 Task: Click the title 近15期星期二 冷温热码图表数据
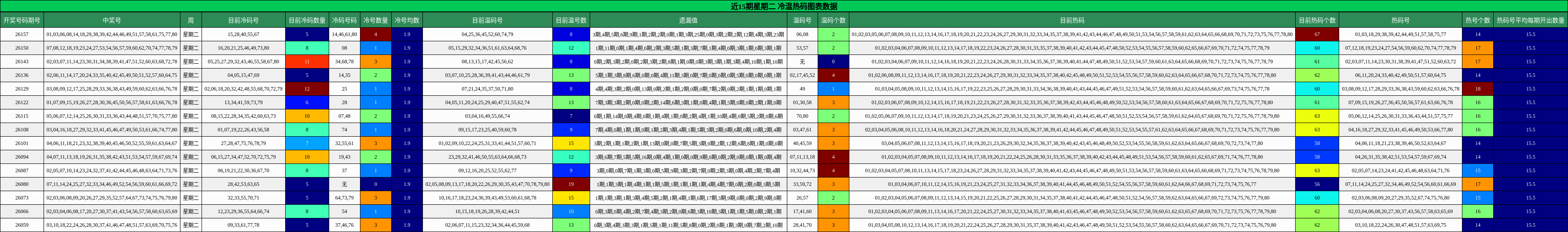[784, 6]
